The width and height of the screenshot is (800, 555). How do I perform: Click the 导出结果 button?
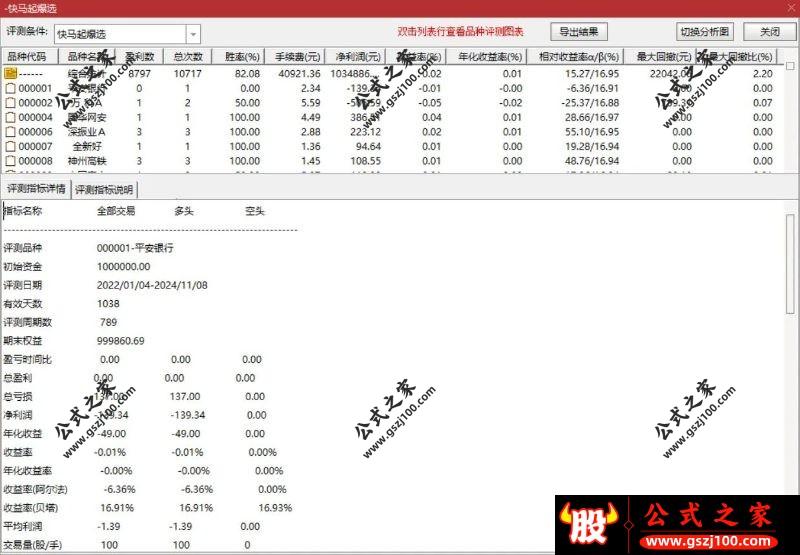click(579, 32)
